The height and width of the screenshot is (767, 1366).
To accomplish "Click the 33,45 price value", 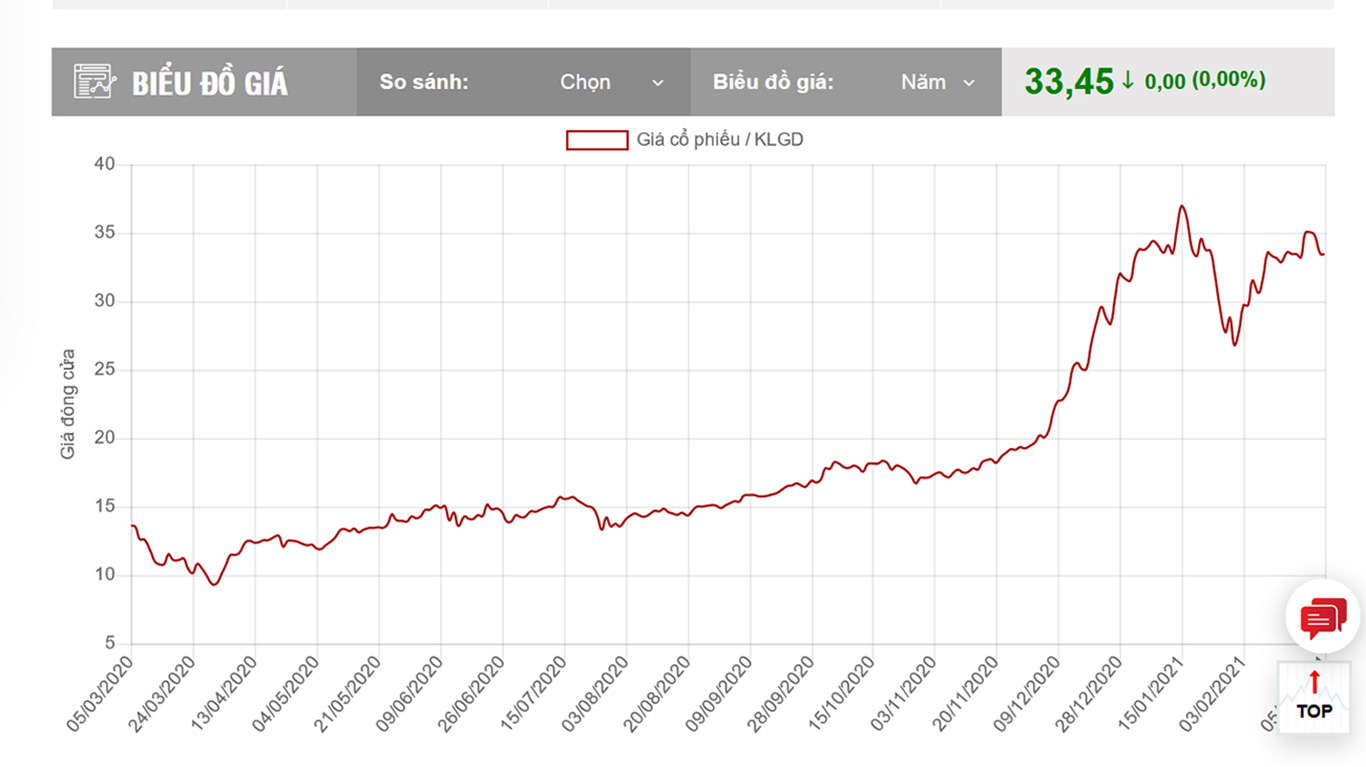I will tap(1068, 82).
